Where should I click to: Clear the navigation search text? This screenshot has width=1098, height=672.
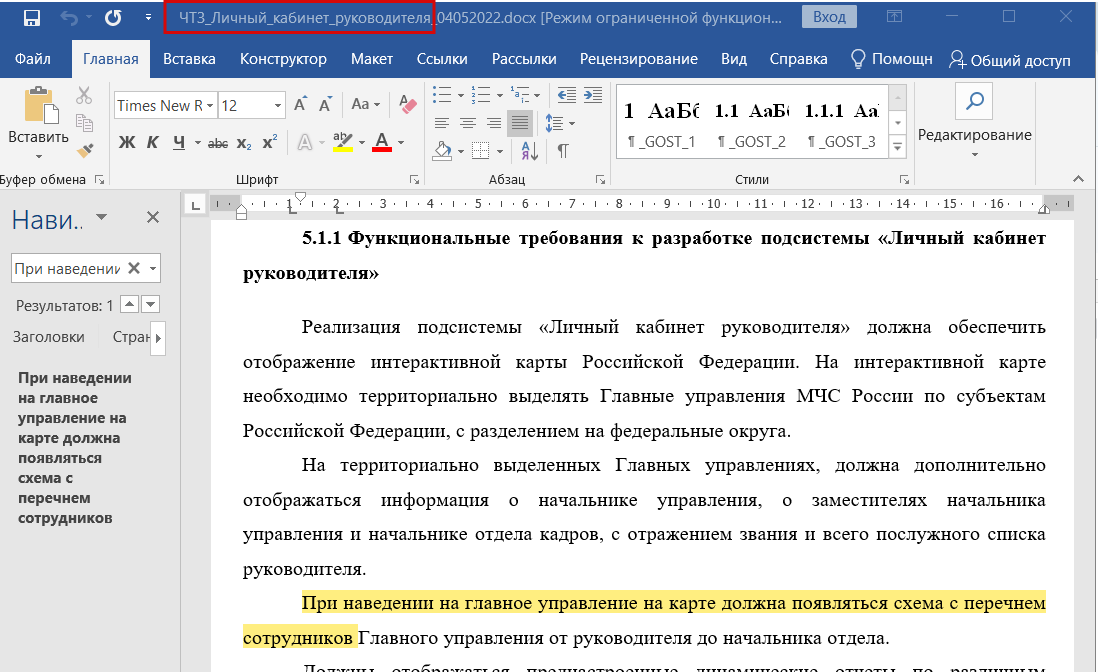click(x=134, y=268)
